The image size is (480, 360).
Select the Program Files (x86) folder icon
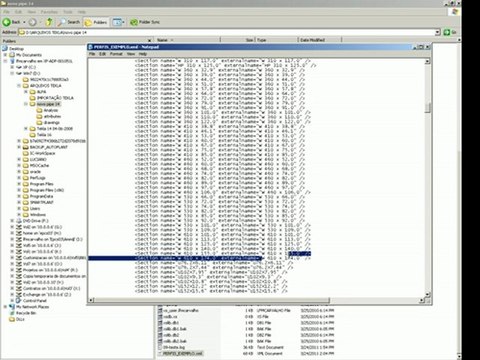[x=26, y=190]
